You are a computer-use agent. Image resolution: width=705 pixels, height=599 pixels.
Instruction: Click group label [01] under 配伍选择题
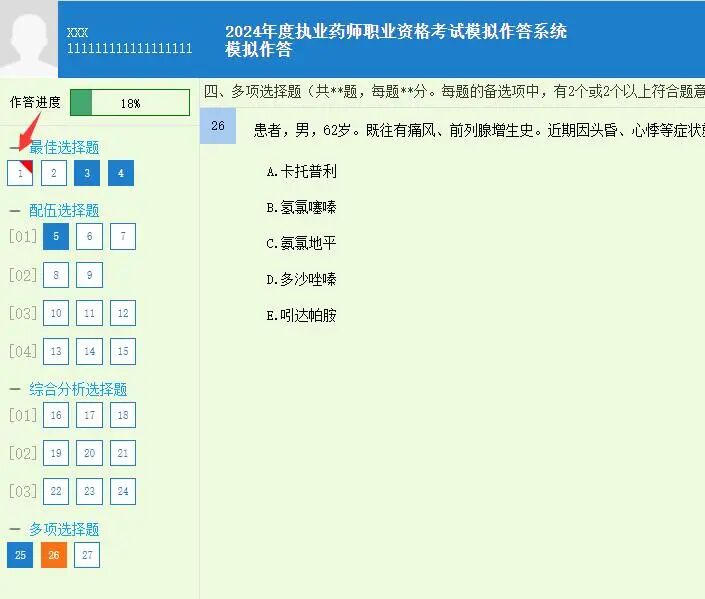click(x=23, y=237)
